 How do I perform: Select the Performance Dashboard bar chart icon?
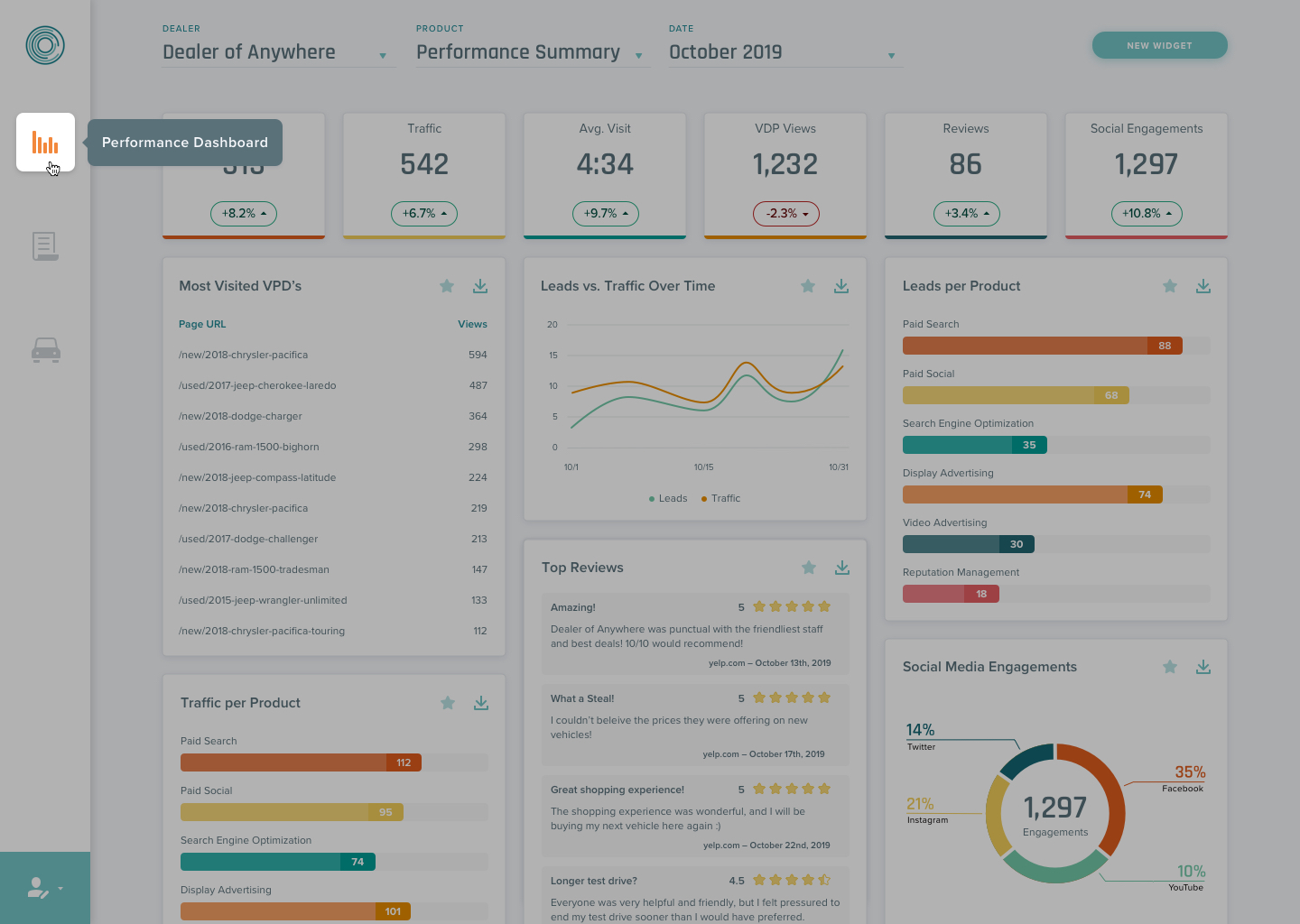tap(45, 142)
